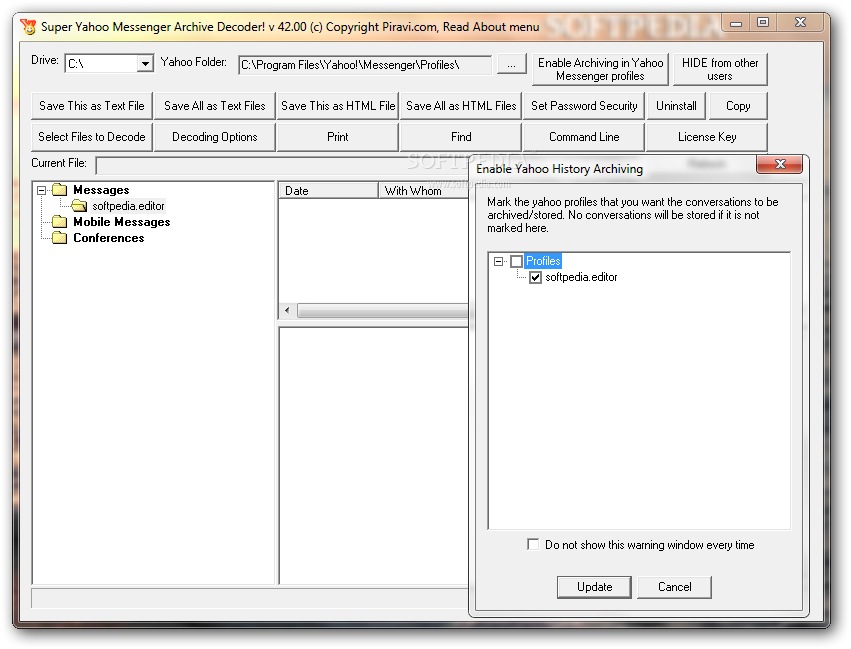Open Decoding Options
This screenshot has width=851, height=649.
tap(215, 137)
